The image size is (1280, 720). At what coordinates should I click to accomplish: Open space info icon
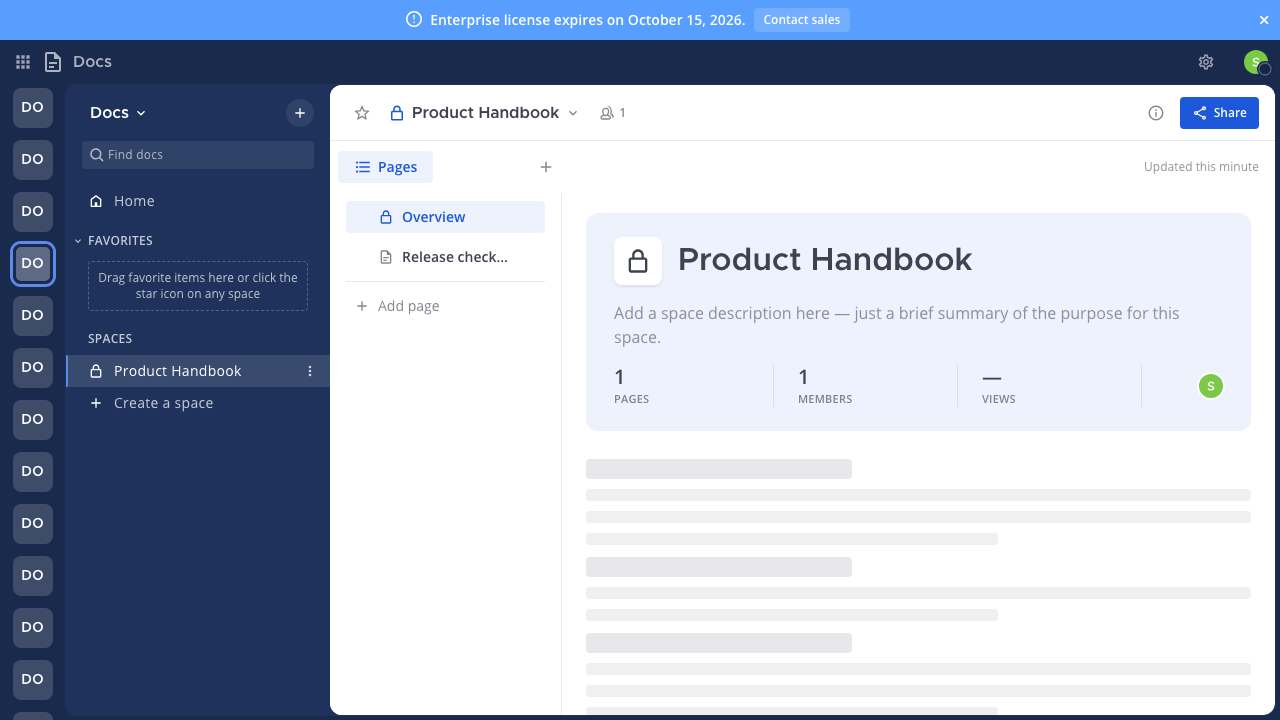click(x=1156, y=113)
